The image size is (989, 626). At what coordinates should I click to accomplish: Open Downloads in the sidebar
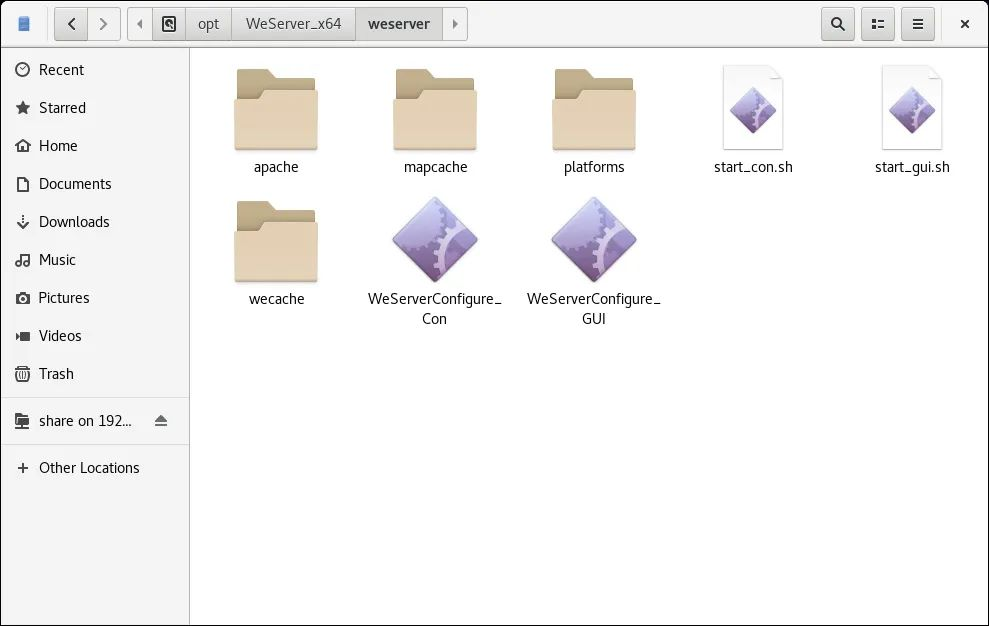[95, 221]
